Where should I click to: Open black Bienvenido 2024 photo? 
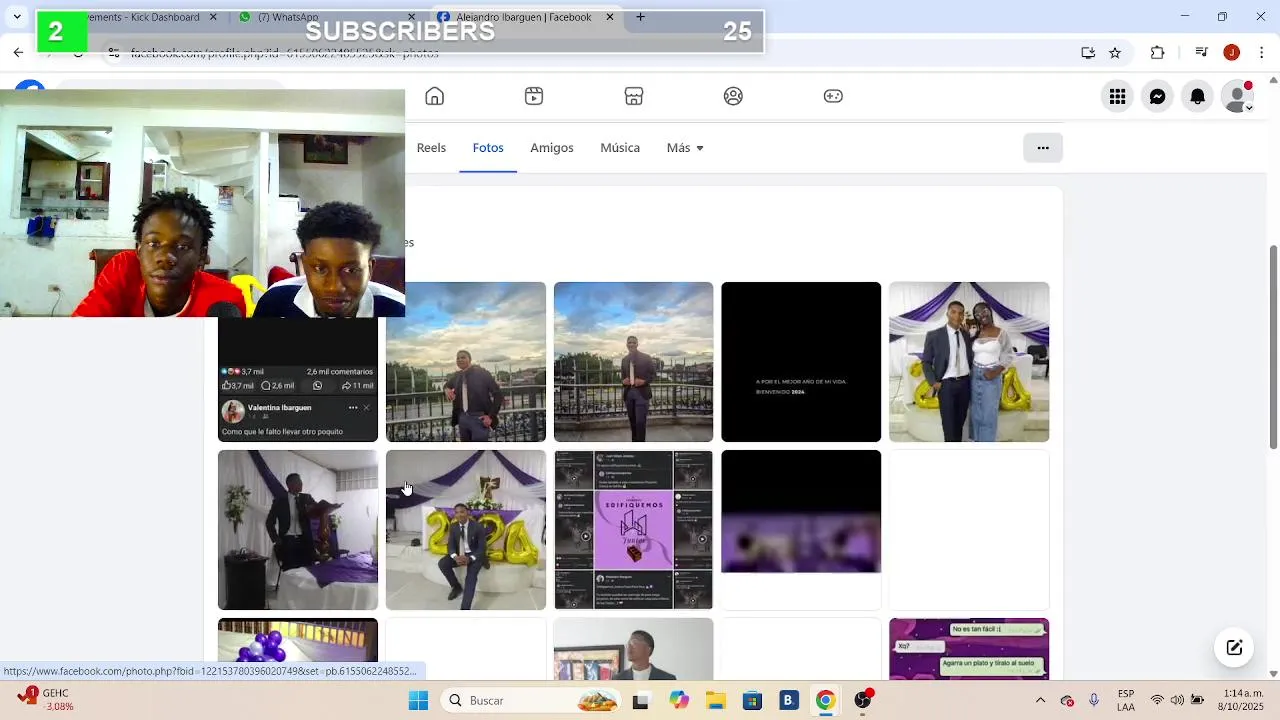(801, 362)
